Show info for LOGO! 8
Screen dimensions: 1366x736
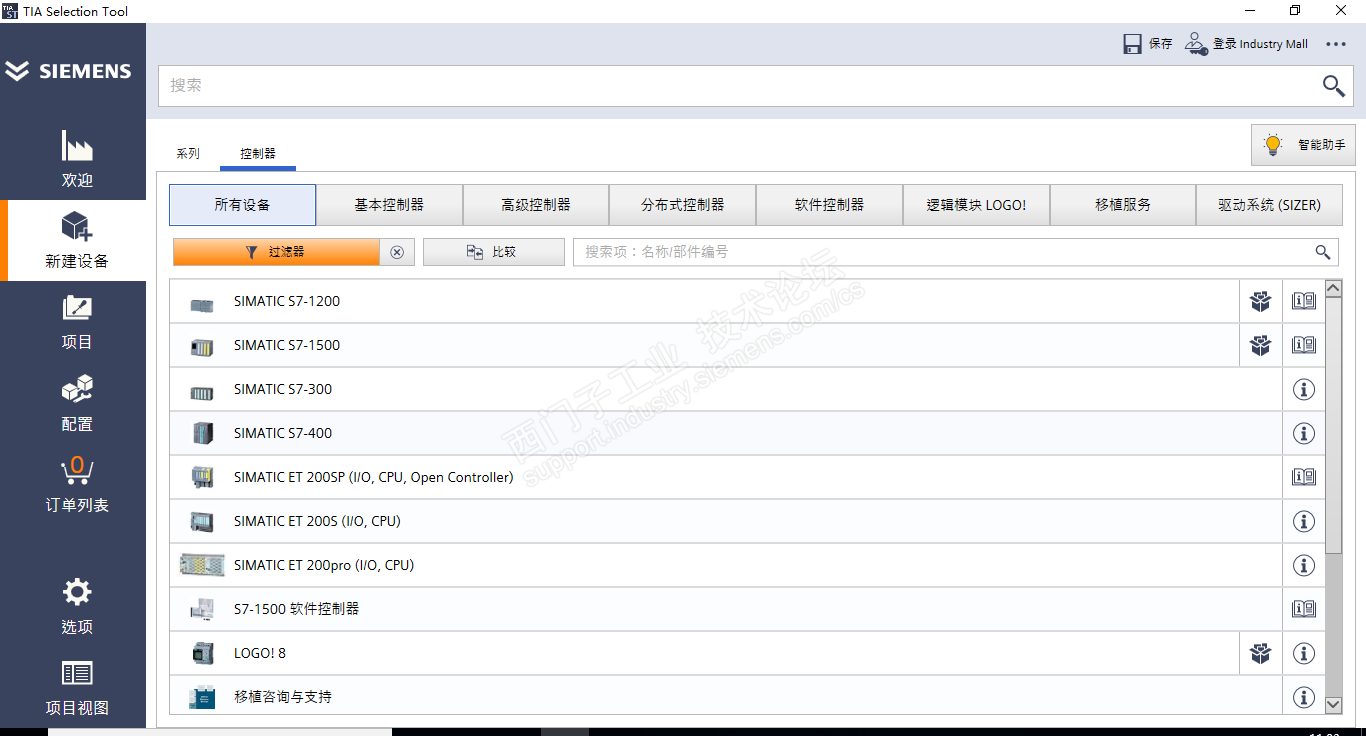tap(1304, 653)
